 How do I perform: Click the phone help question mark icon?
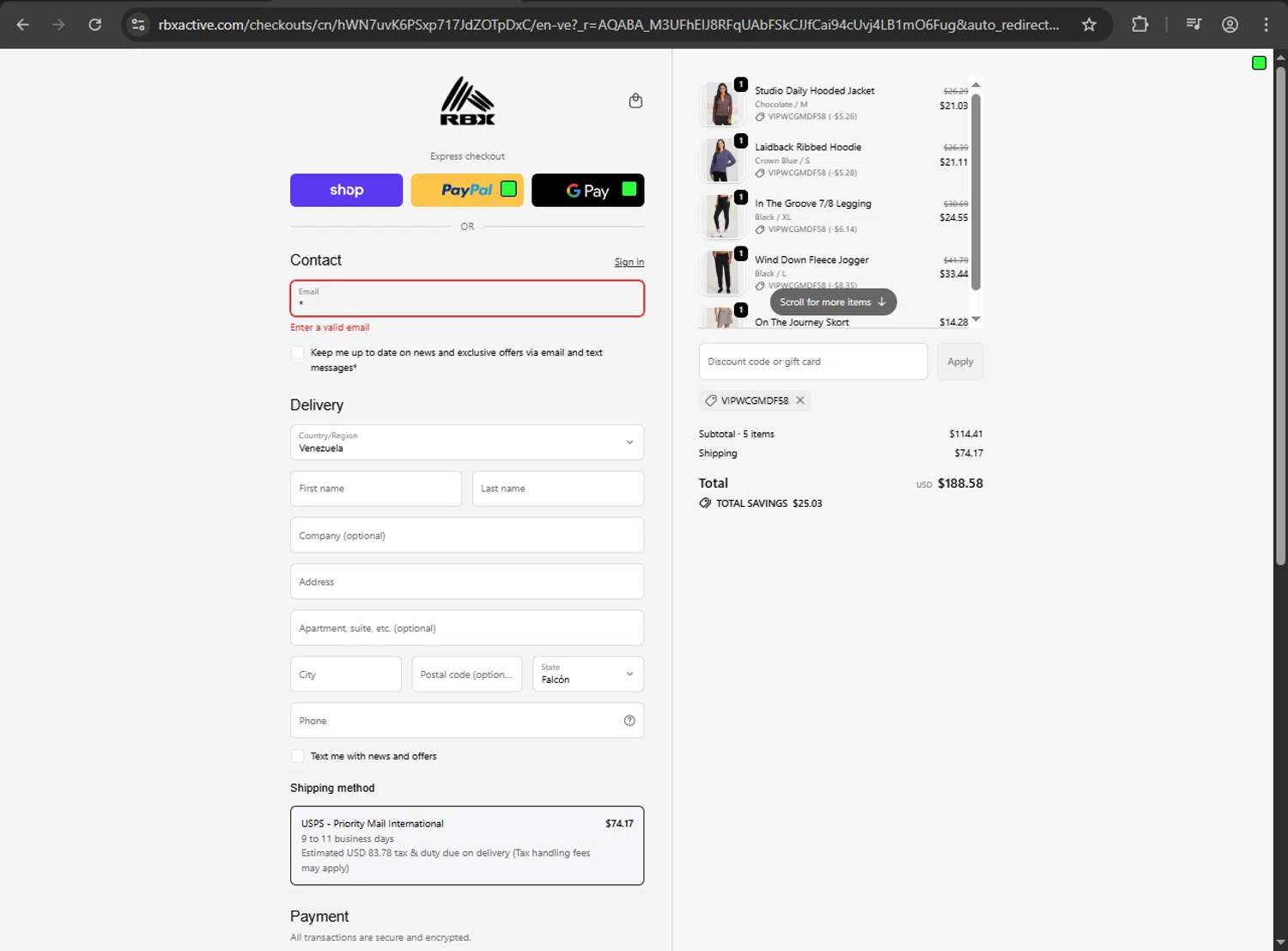629,721
